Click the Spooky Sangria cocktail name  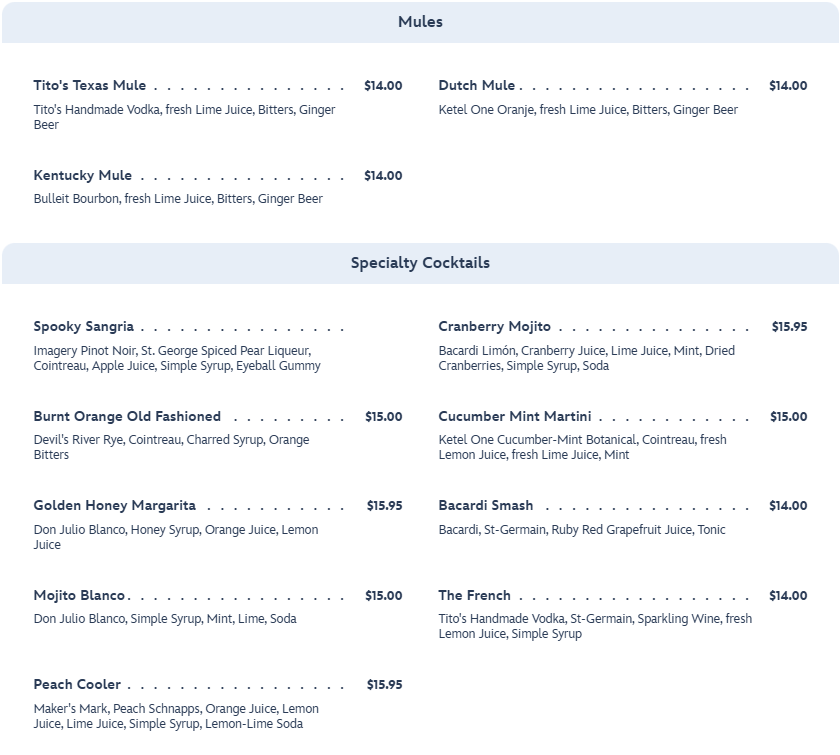(84, 327)
